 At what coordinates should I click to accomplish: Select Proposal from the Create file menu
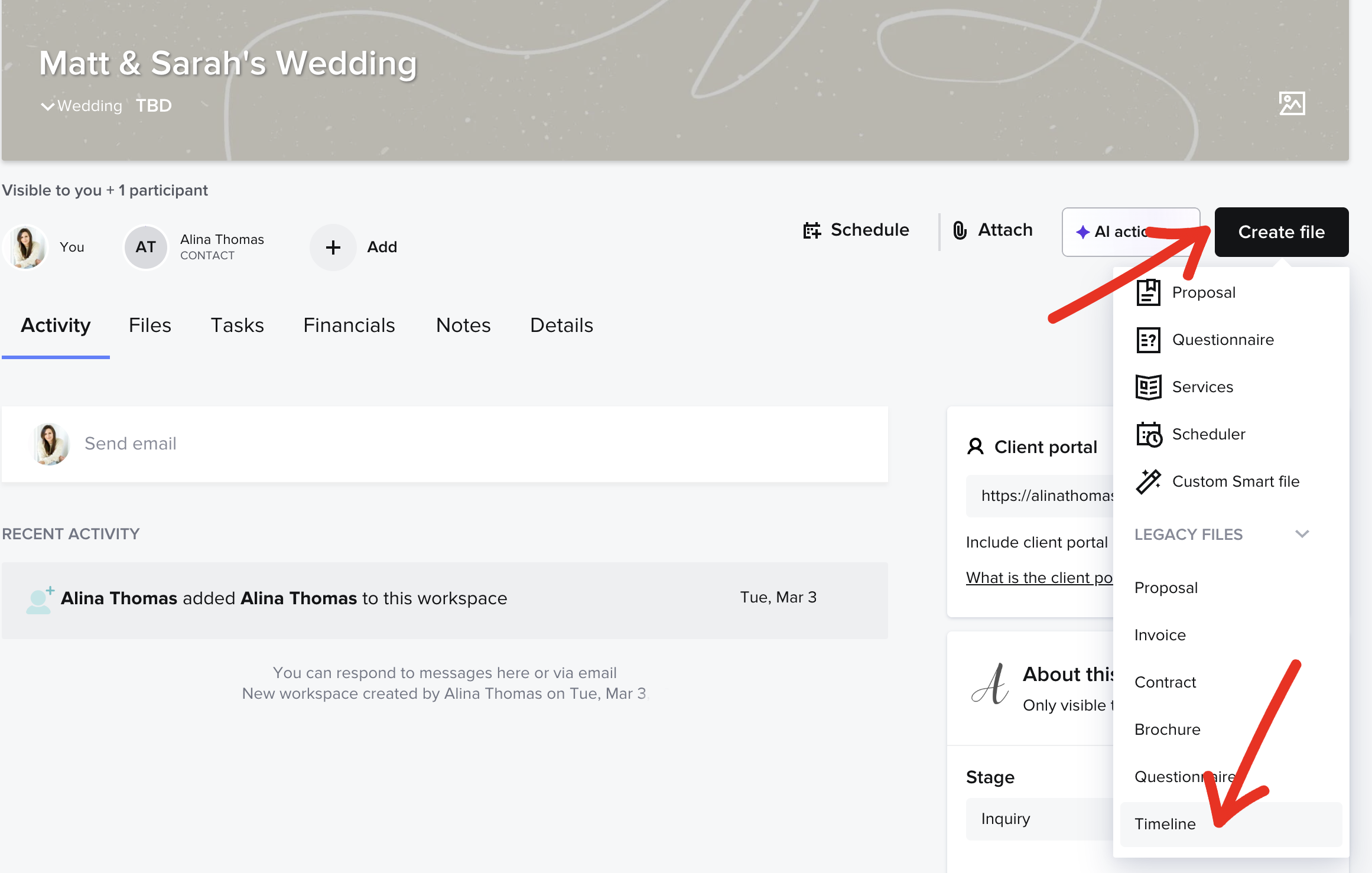1204,292
